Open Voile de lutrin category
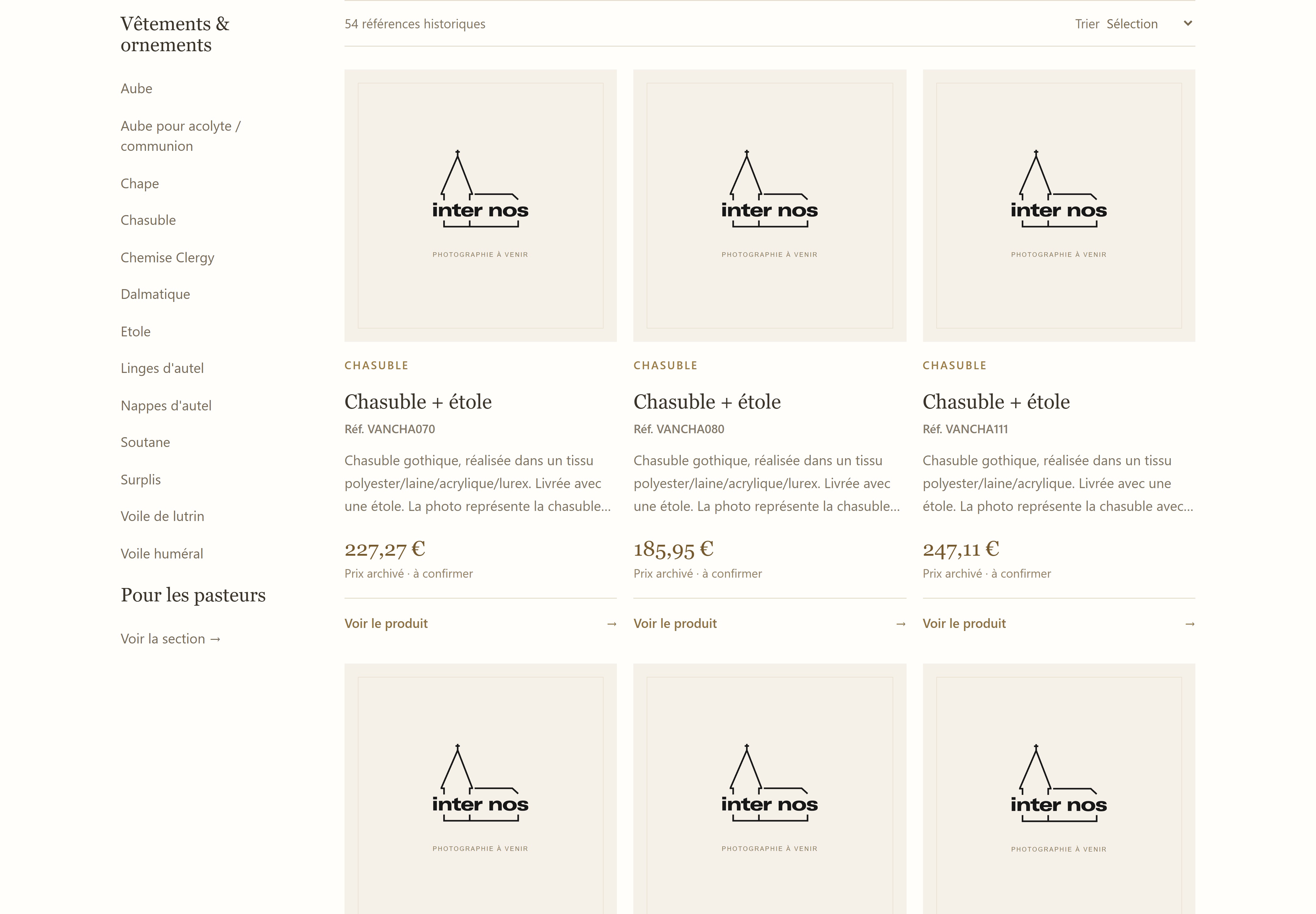The image size is (1316, 914). coord(162,516)
